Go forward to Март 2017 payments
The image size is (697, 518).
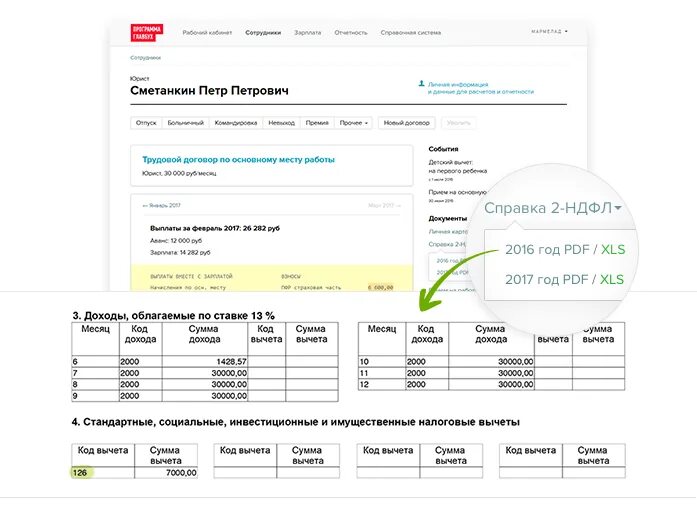coord(385,205)
